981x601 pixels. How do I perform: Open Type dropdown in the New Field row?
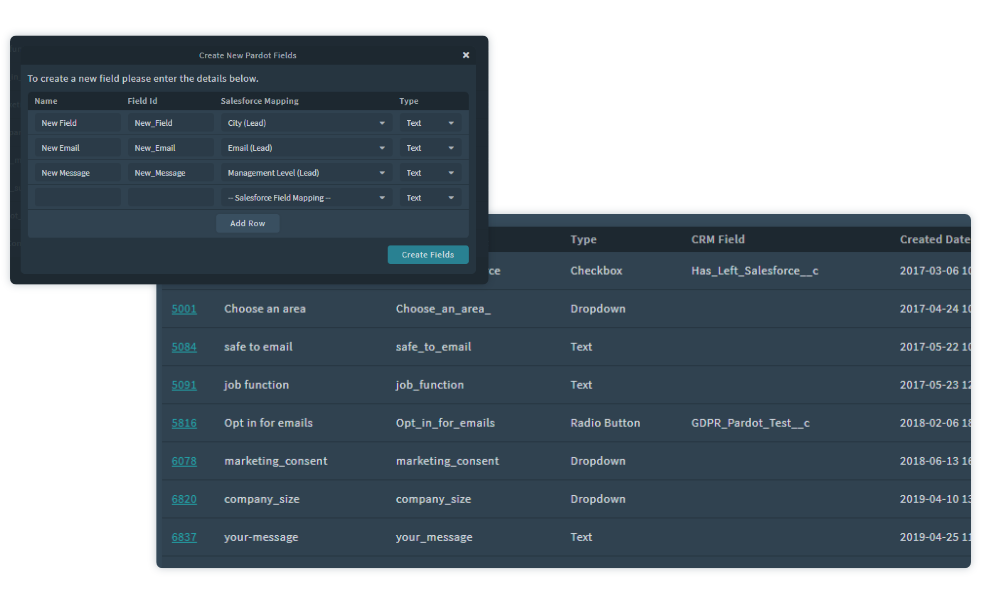point(430,123)
